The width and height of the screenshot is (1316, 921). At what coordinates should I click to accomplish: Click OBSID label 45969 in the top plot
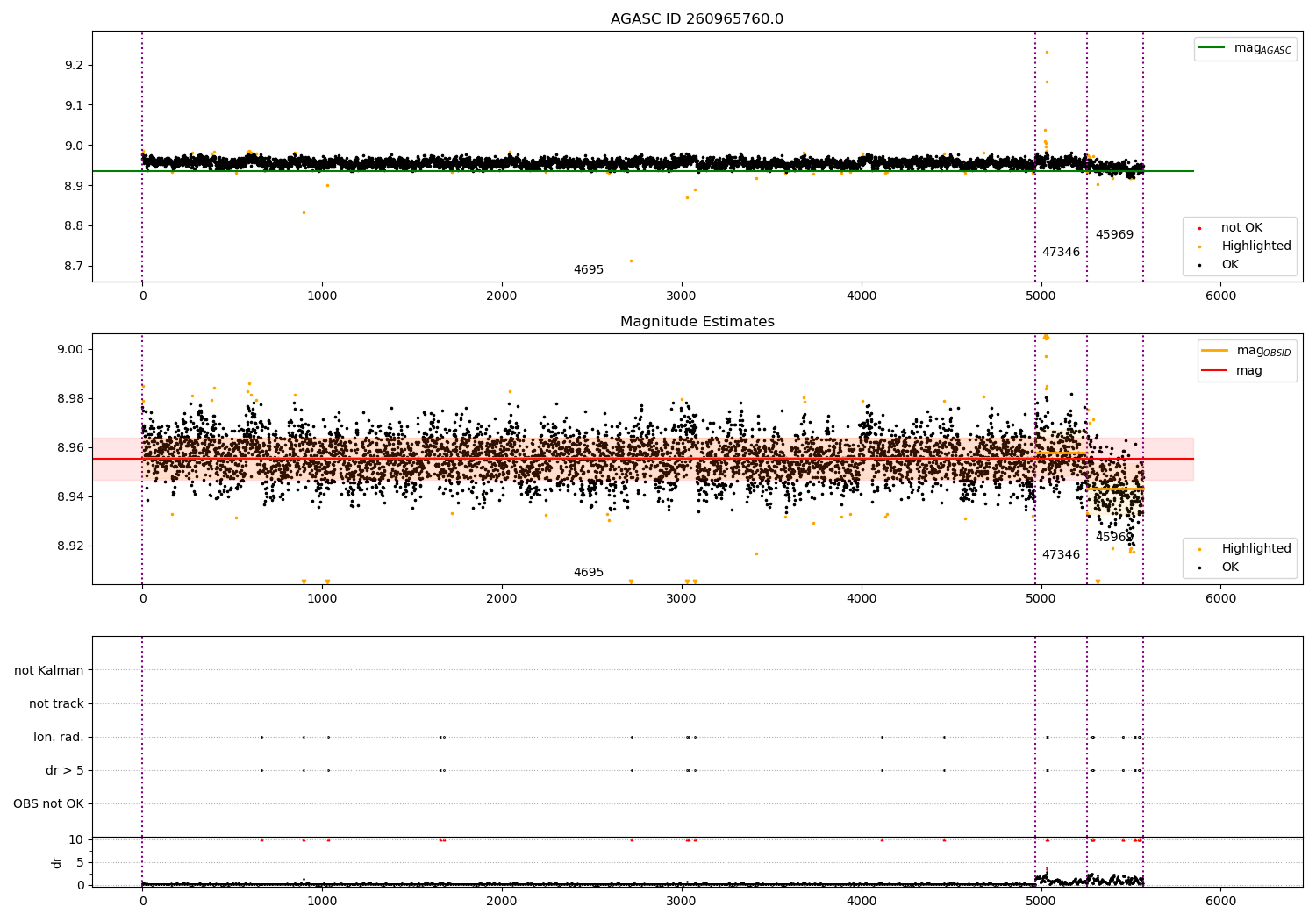click(x=1114, y=235)
